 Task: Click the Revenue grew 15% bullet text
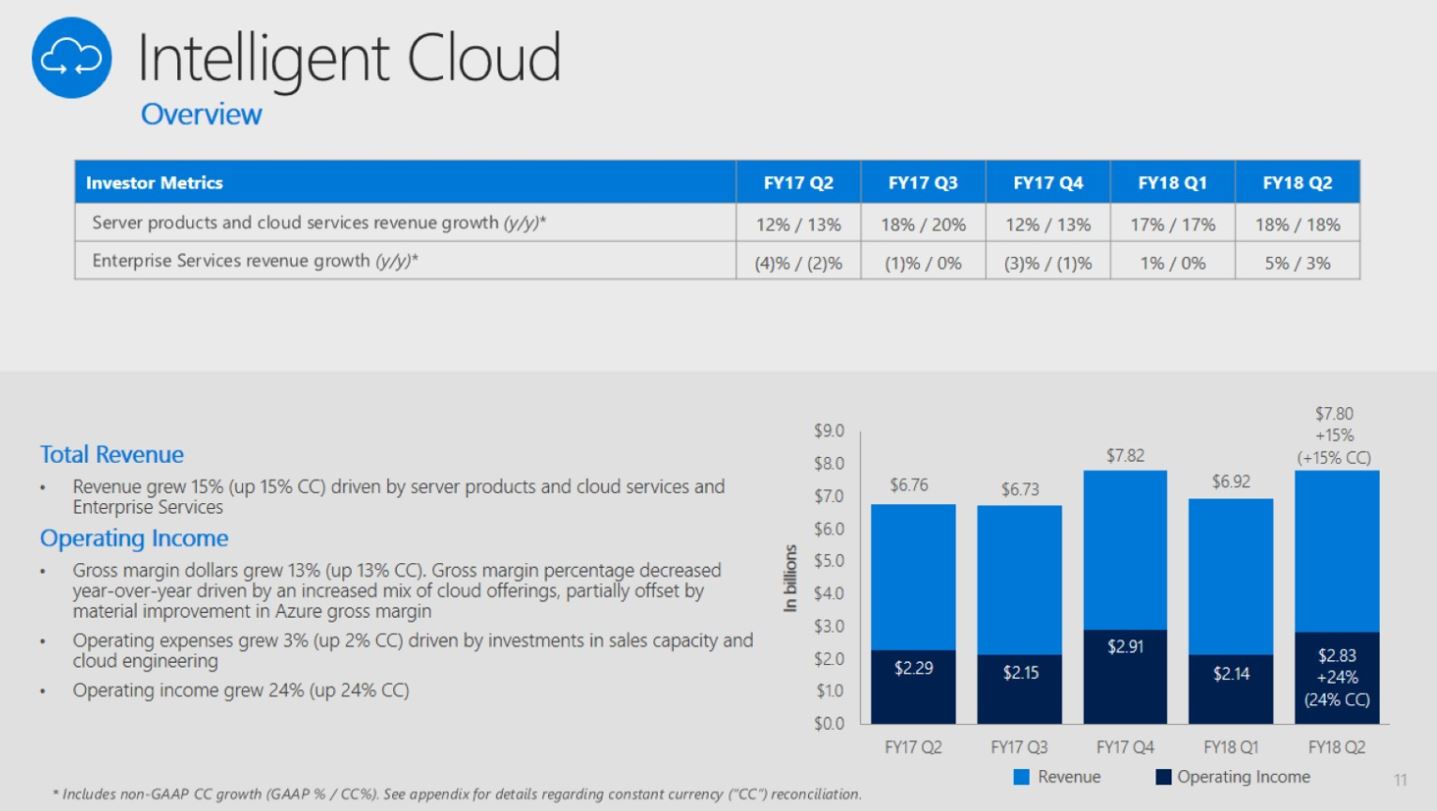point(399,497)
